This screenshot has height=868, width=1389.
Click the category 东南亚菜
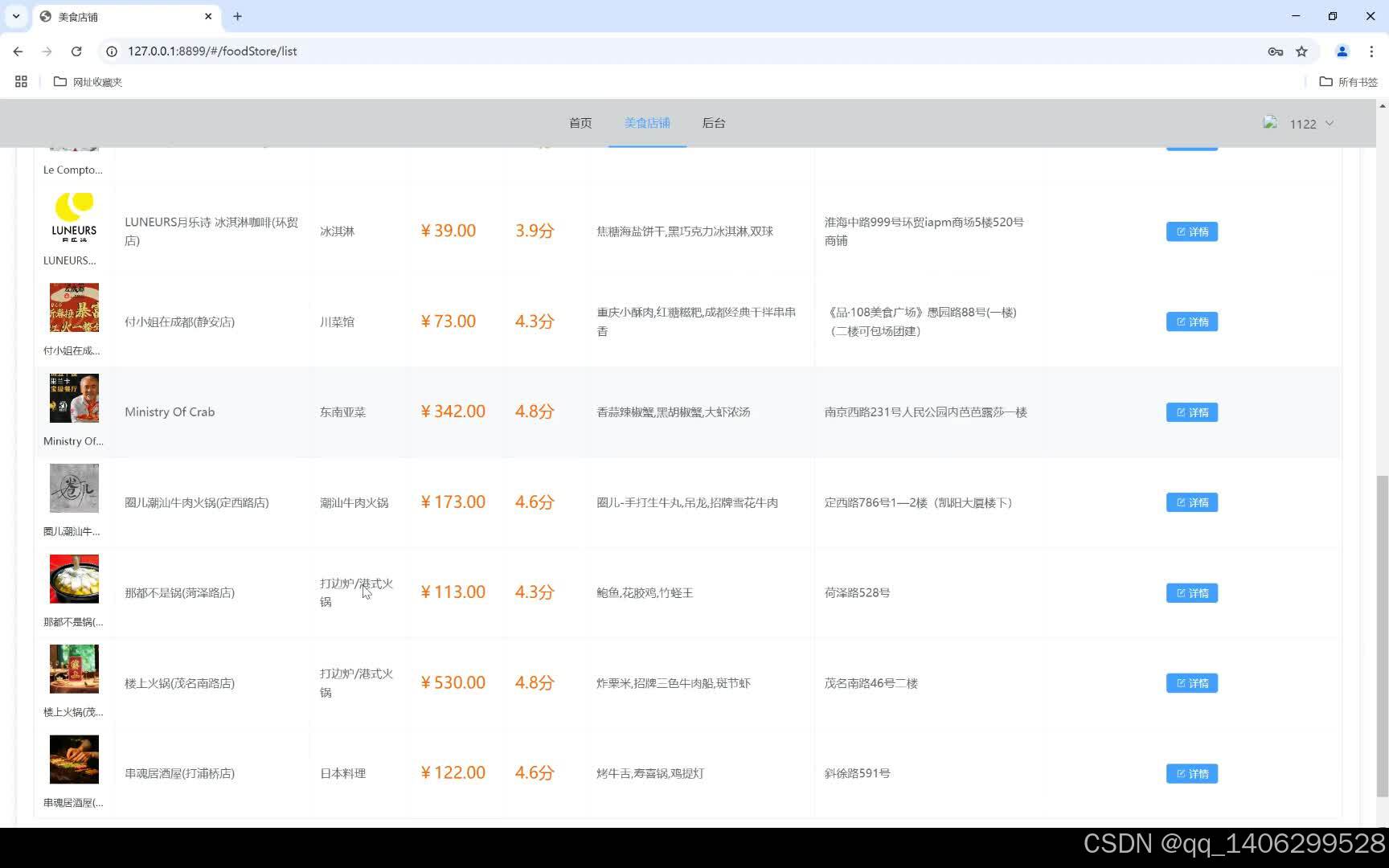coord(342,412)
